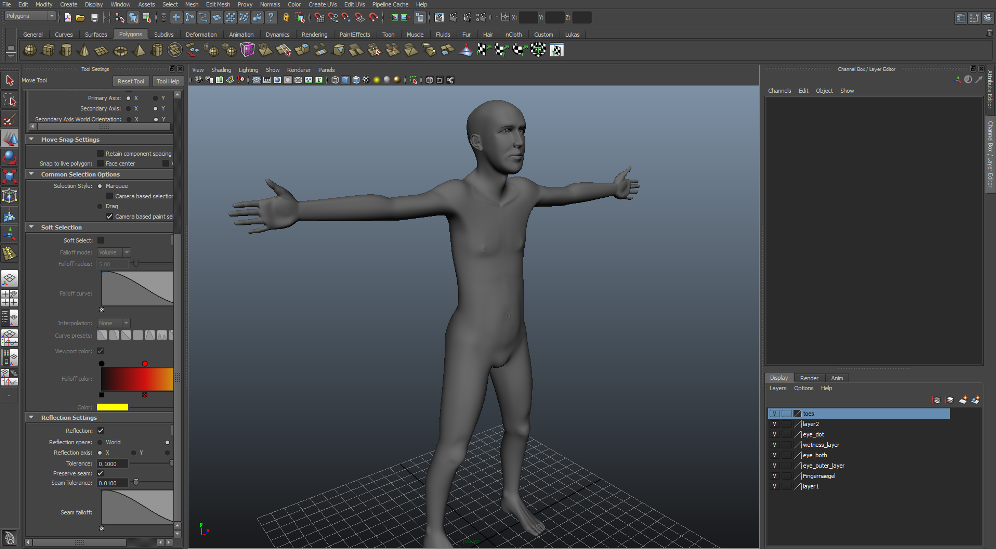Click the checkered UV icon on shelf
The image size is (996, 549).
point(558,50)
